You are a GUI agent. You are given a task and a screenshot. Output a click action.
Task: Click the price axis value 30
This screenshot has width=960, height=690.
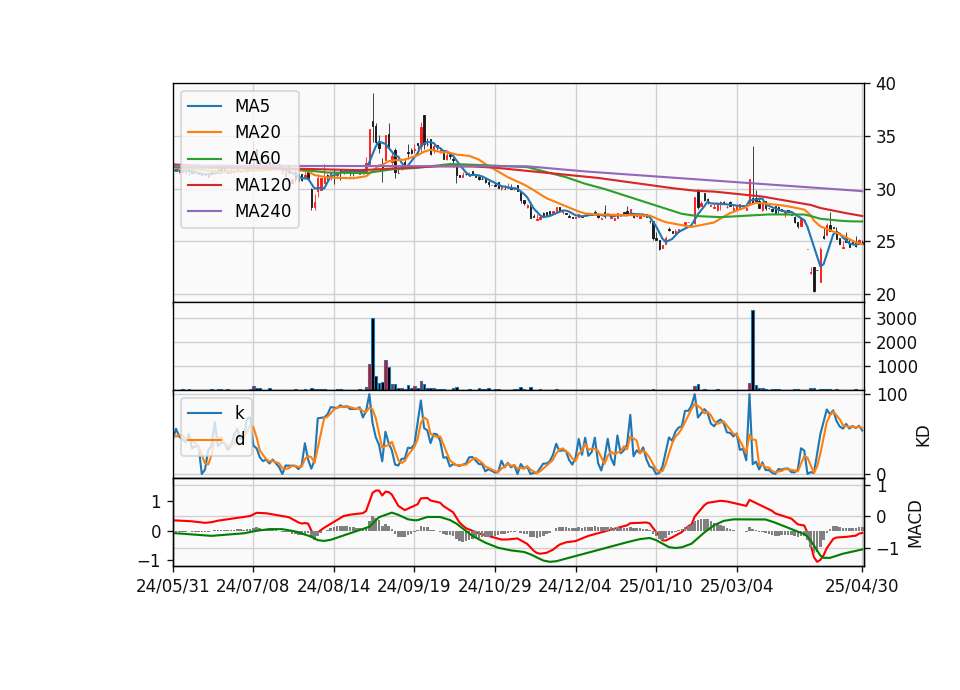coord(885,190)
